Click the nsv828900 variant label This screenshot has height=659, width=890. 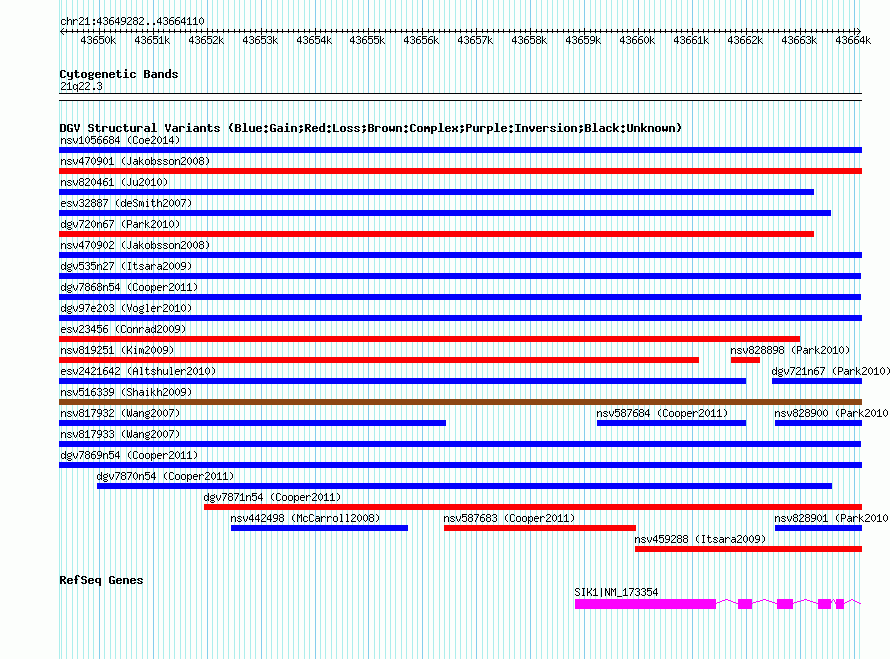point(832,413)
